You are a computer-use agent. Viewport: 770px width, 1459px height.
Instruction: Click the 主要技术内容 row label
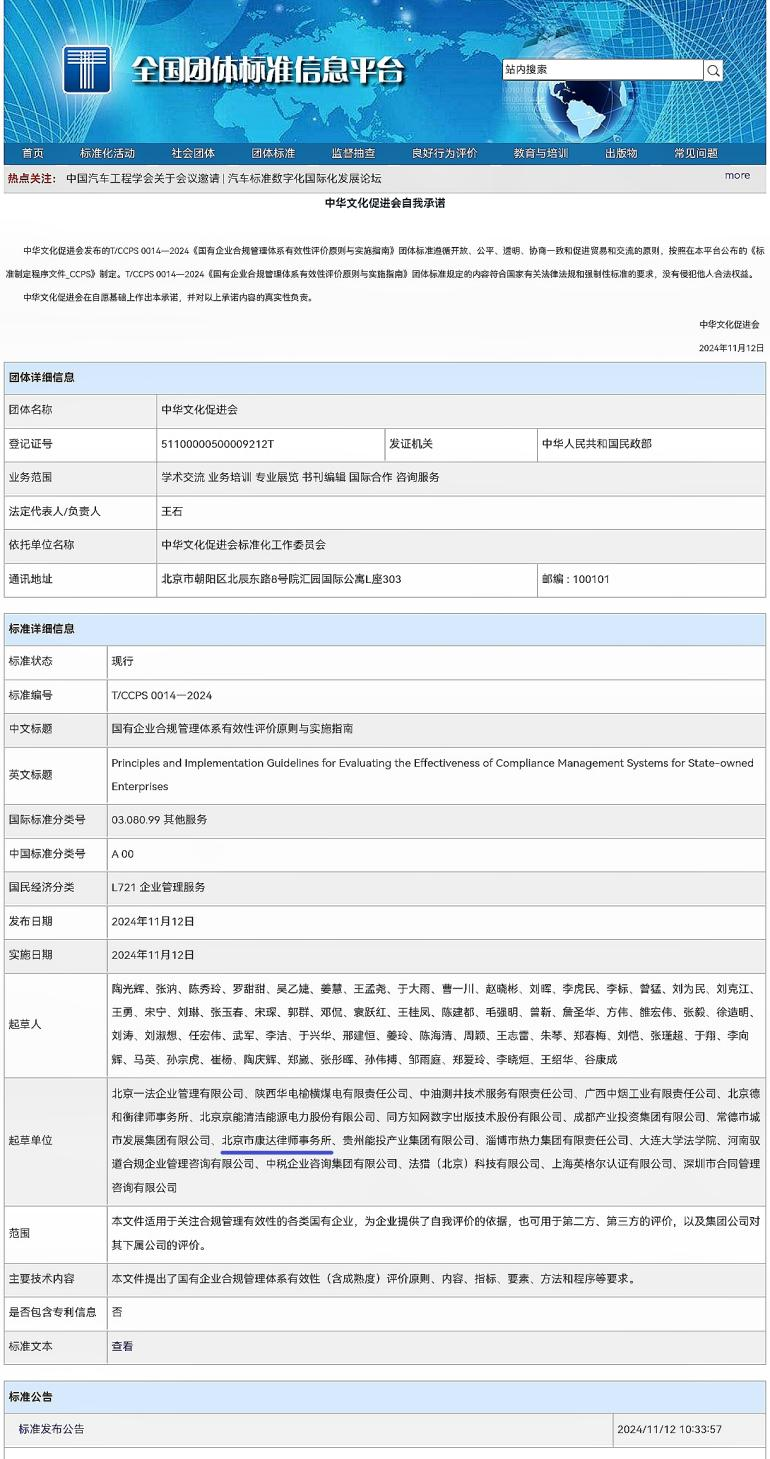pos(42,1278)
